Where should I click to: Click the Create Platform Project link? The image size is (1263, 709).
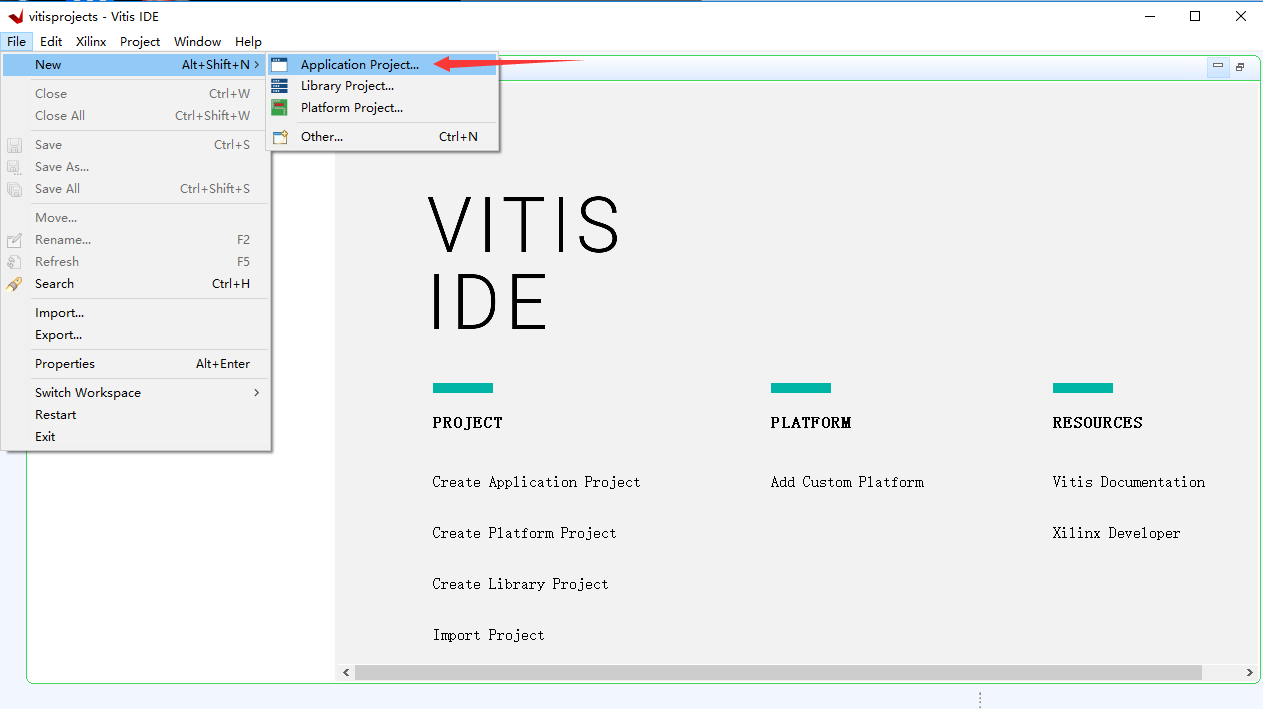point(524,533)
